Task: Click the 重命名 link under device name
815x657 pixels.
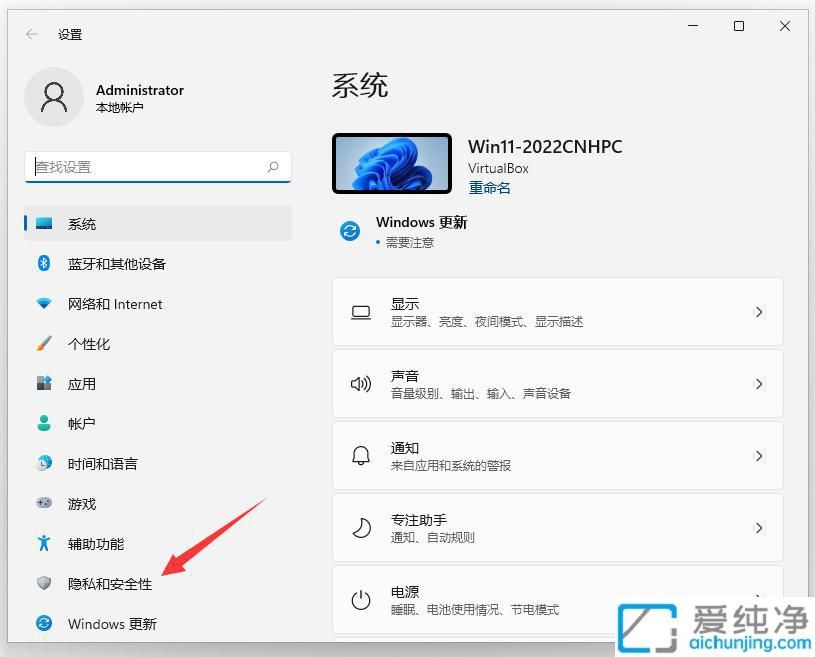Action: (489, 187)
